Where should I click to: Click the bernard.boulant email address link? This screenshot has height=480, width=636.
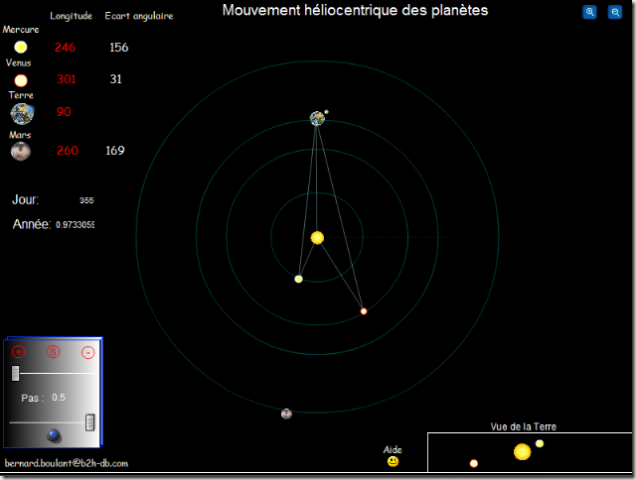pyautogui.click(x=67, y=464)
